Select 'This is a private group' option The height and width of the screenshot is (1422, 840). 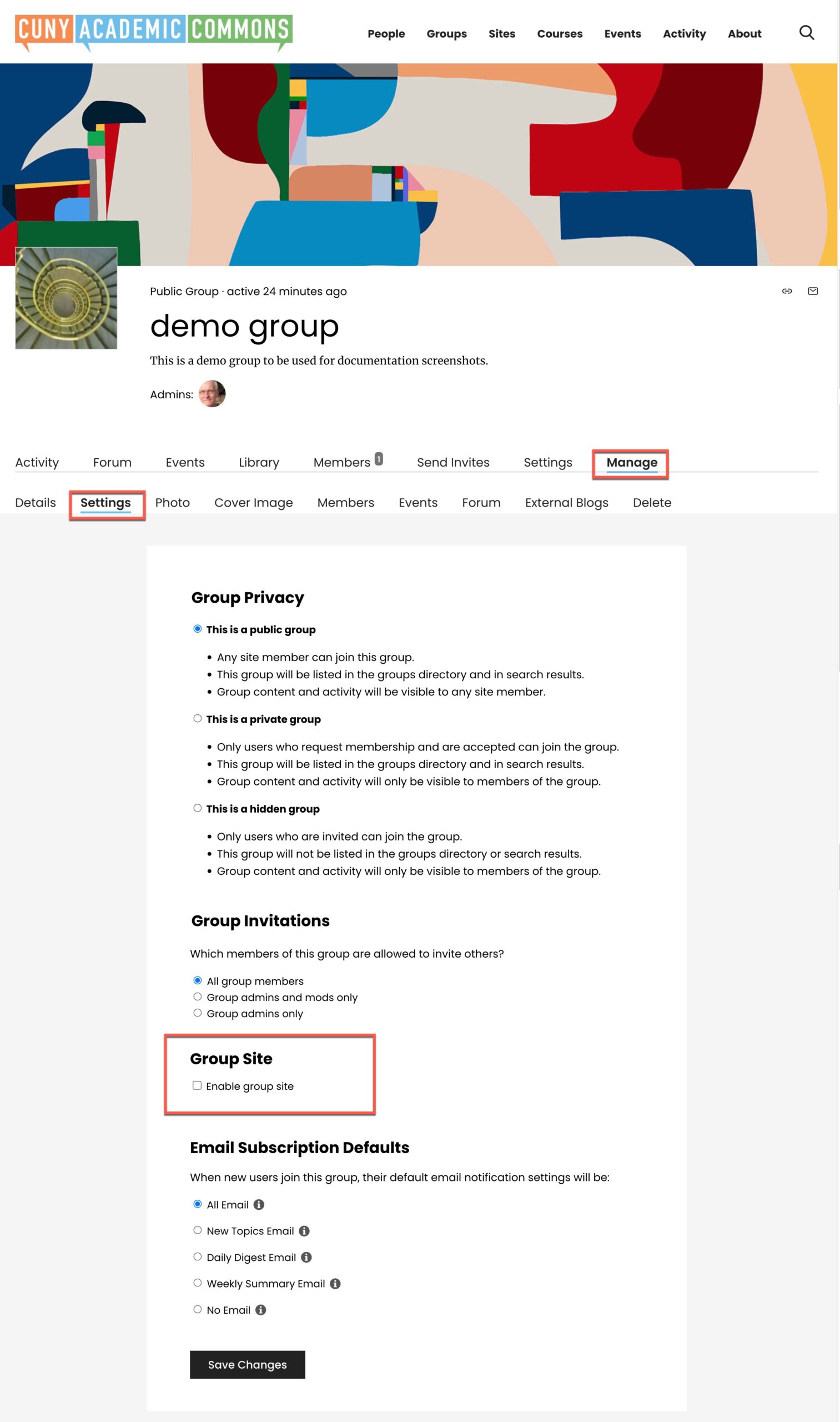198,718
